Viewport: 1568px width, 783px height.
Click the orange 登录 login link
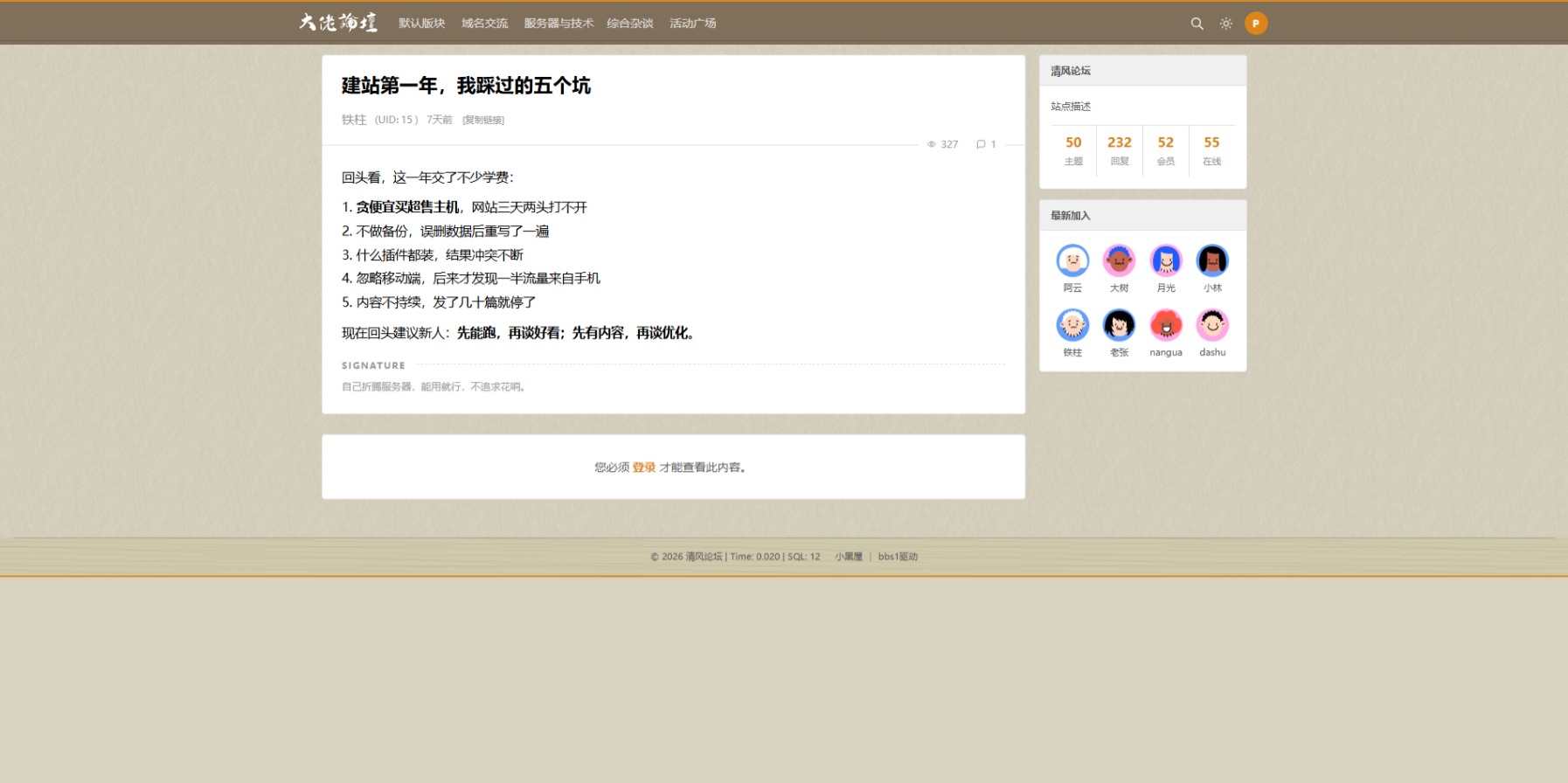coord(644,468)
